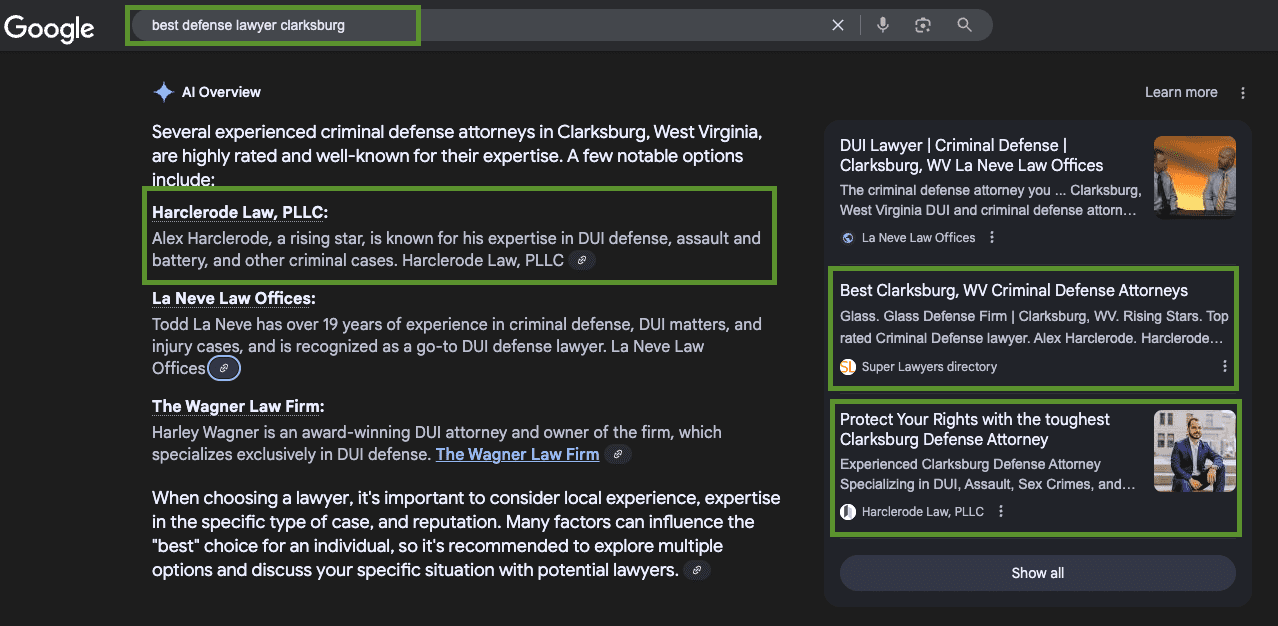This screenshot has height=626, width=1278.
Task: Open AI Overview three-dot options menu
Action: (1243, 93)
